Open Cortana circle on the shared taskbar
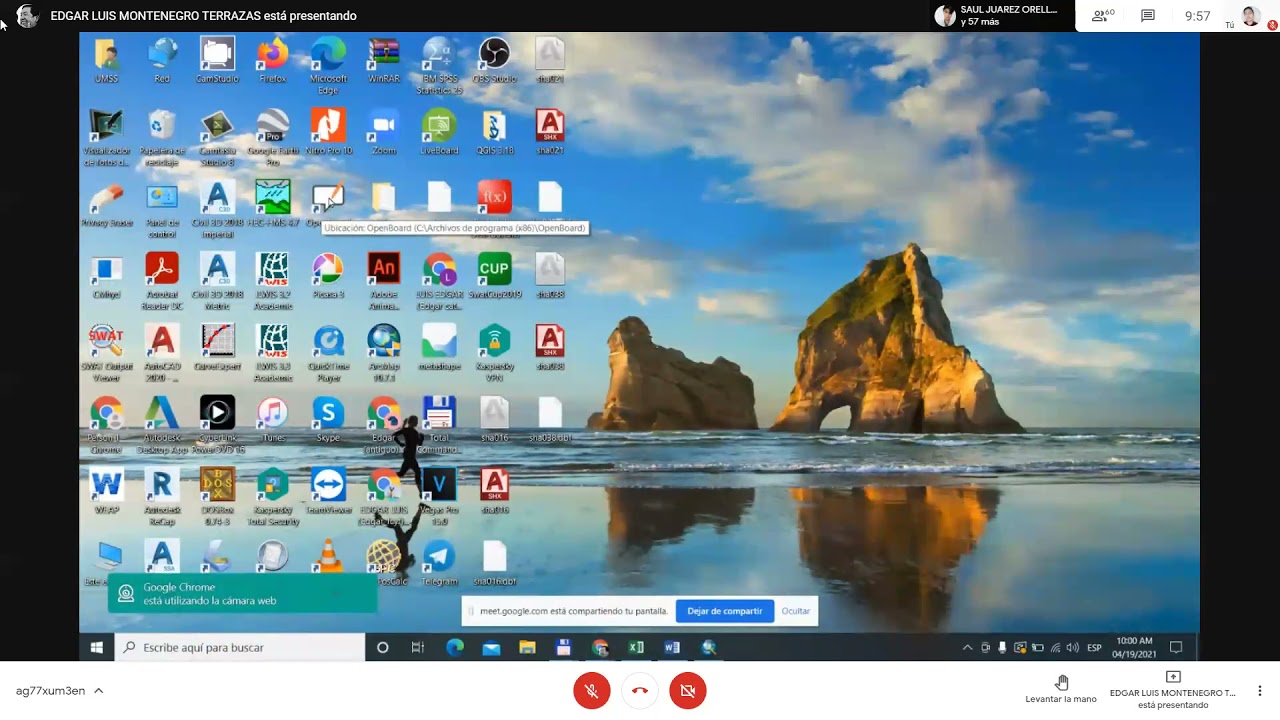Viewport: 1280px width, 720px height. [x=382, y=648]
